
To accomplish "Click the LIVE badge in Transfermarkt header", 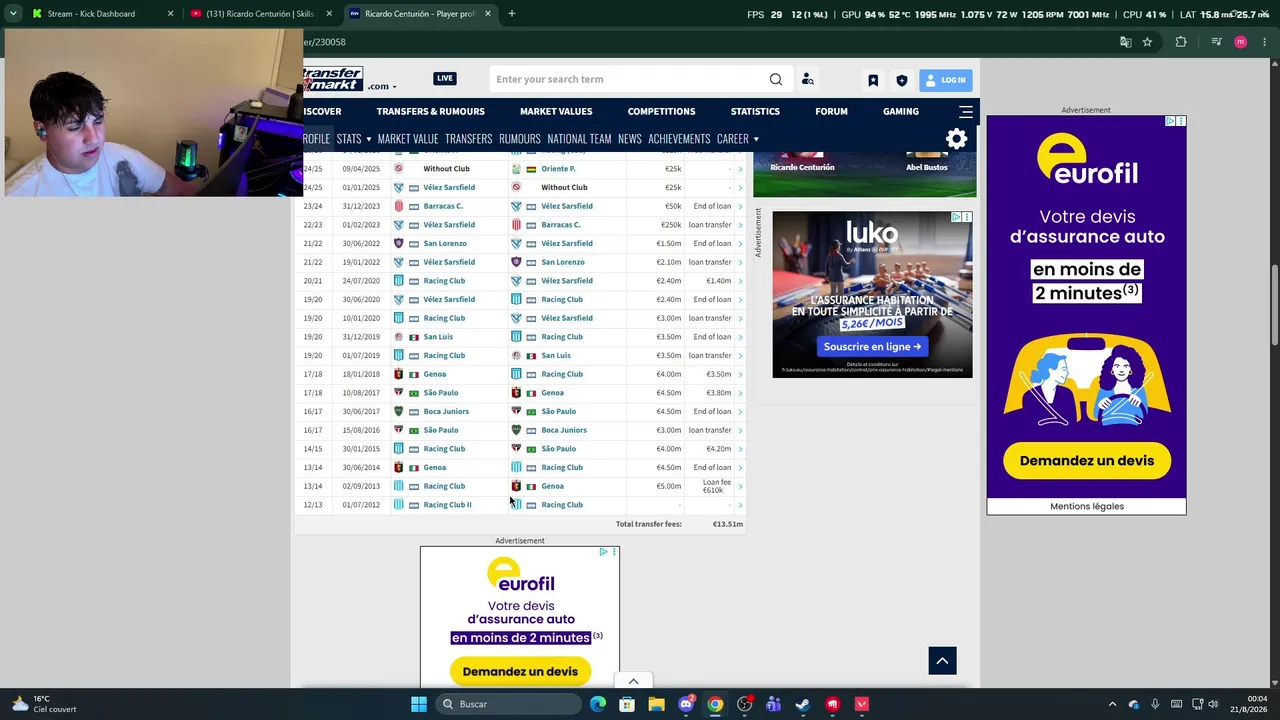I will (x=445, y=78).
